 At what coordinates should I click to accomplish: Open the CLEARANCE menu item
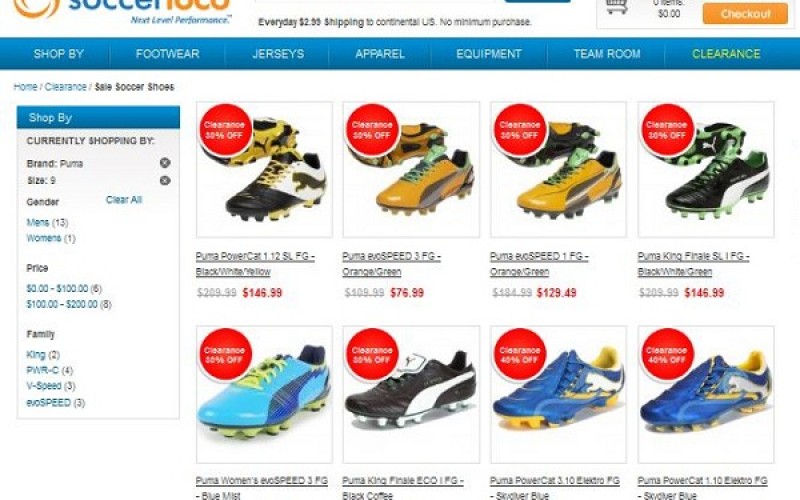point(726,54)
